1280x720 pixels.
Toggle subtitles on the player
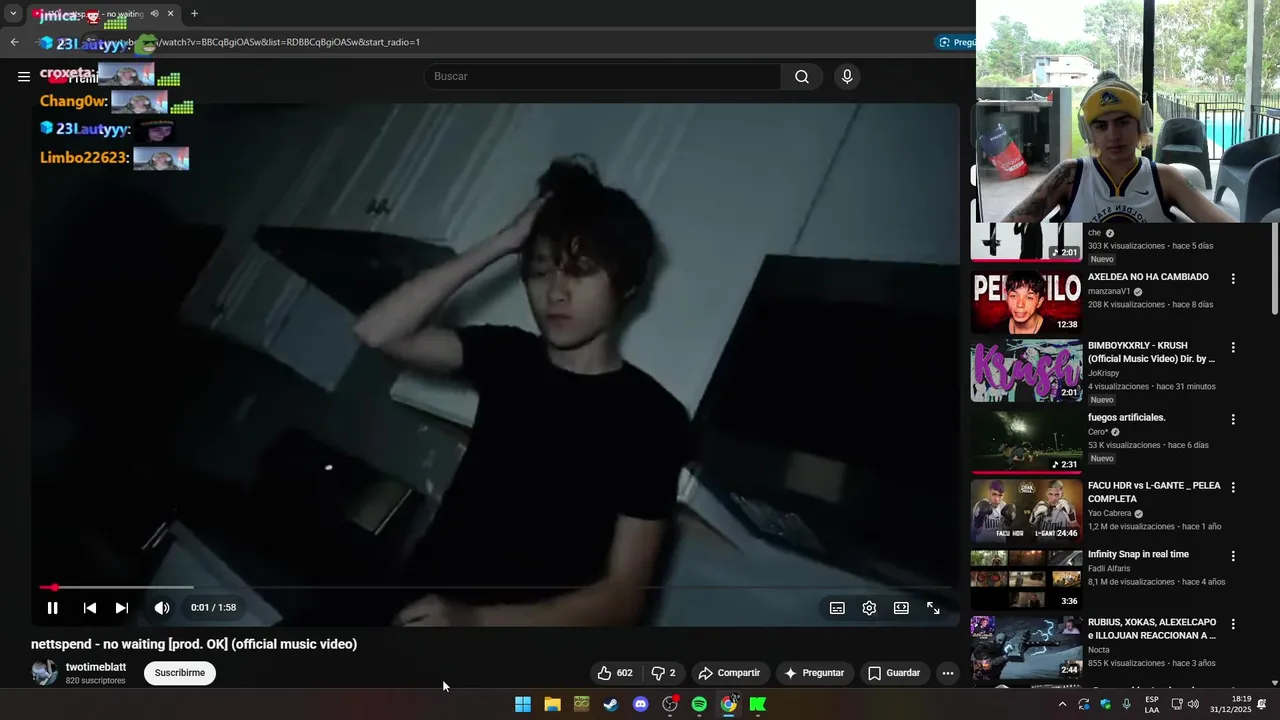(837, 608)
